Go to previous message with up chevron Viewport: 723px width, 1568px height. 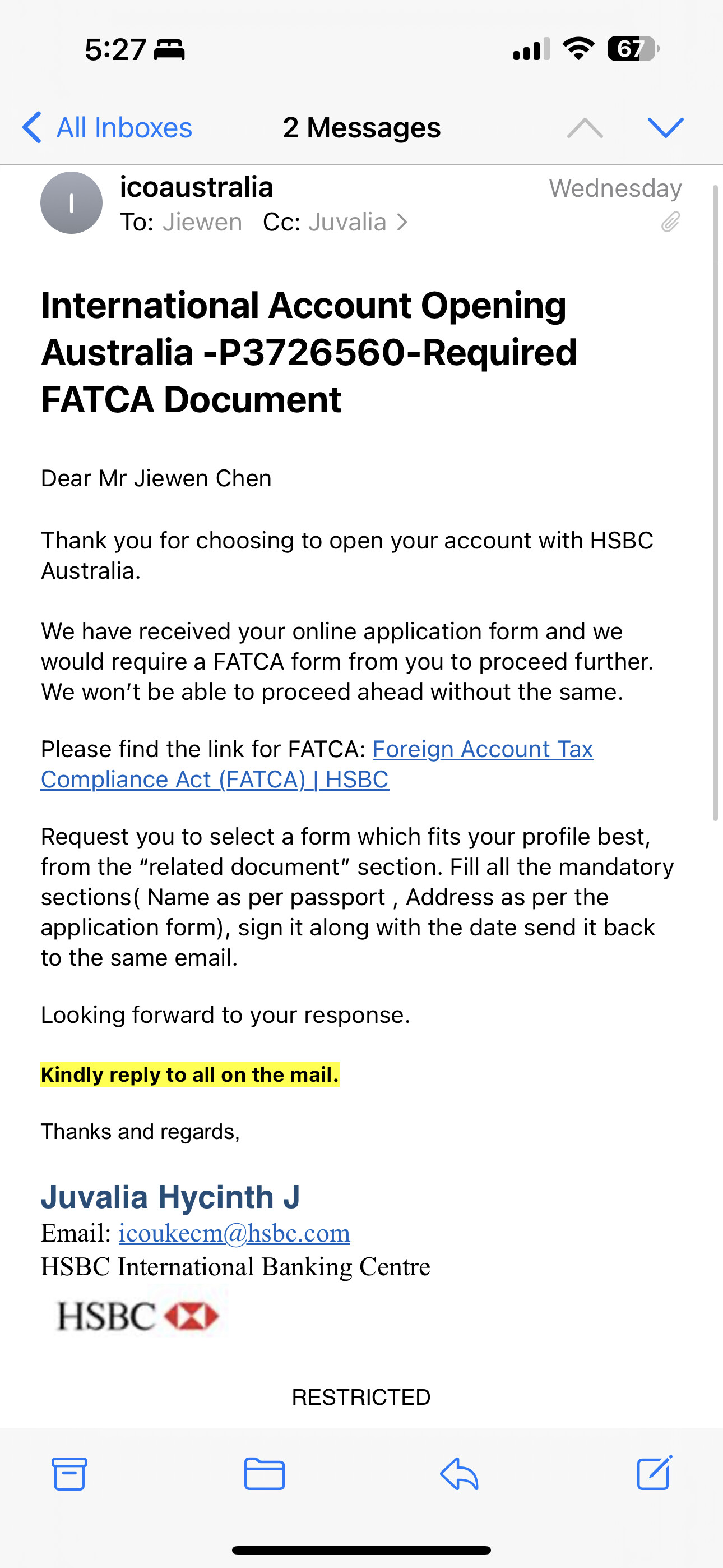point(585,127)
